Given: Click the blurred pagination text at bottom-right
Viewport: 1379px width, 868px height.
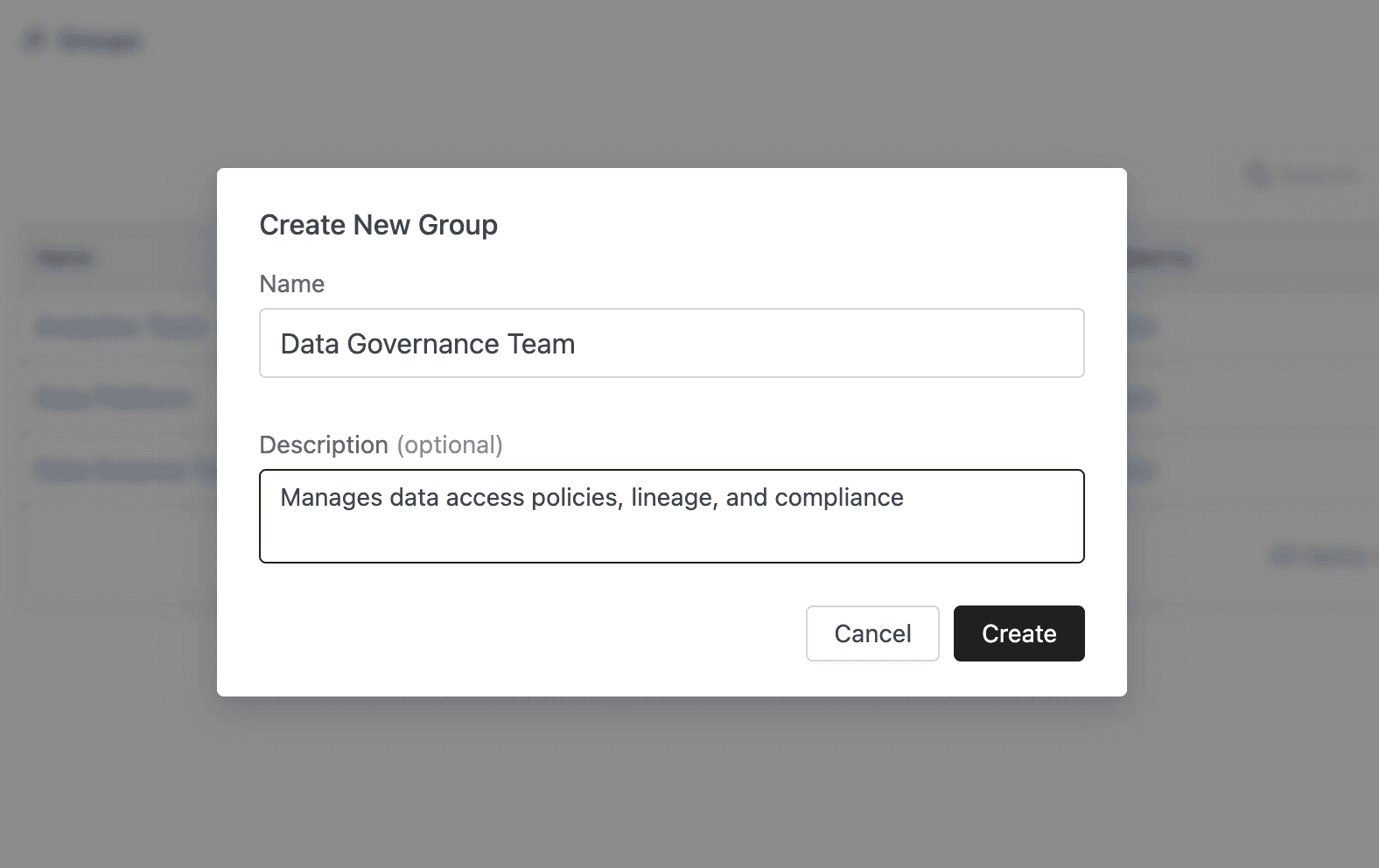Looking at the screenshot, I should (x=1317, y=556).
